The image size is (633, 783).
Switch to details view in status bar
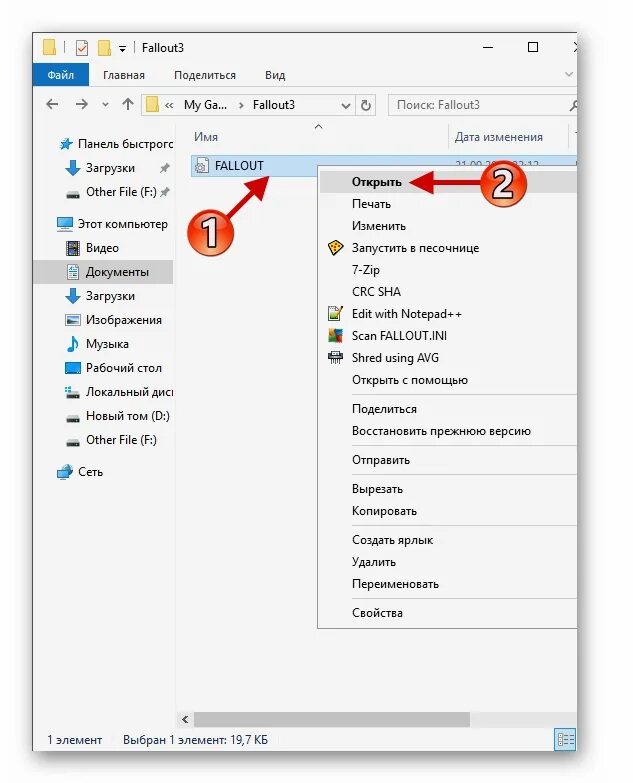[565, 740]
